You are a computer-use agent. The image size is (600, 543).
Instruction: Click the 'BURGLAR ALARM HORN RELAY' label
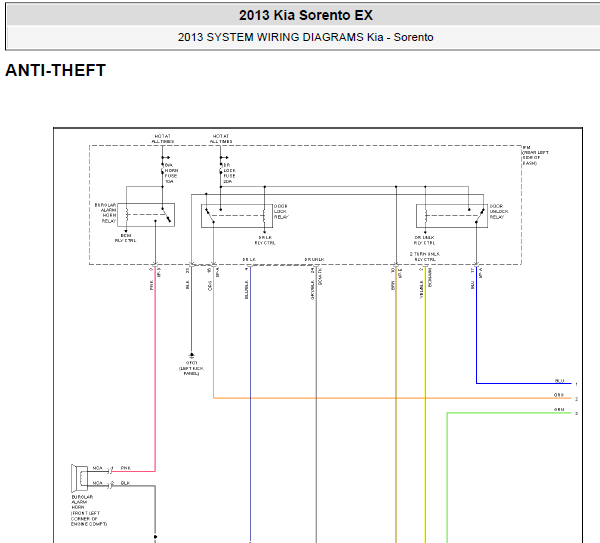(106, 213)
